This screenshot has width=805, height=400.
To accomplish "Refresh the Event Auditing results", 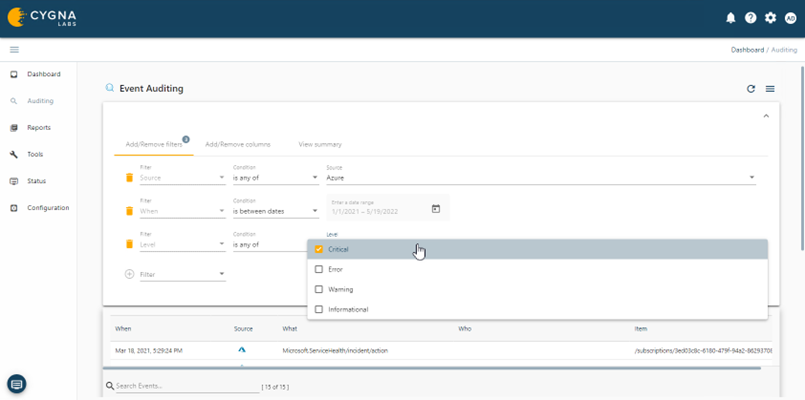I will [x=751, y=89].
